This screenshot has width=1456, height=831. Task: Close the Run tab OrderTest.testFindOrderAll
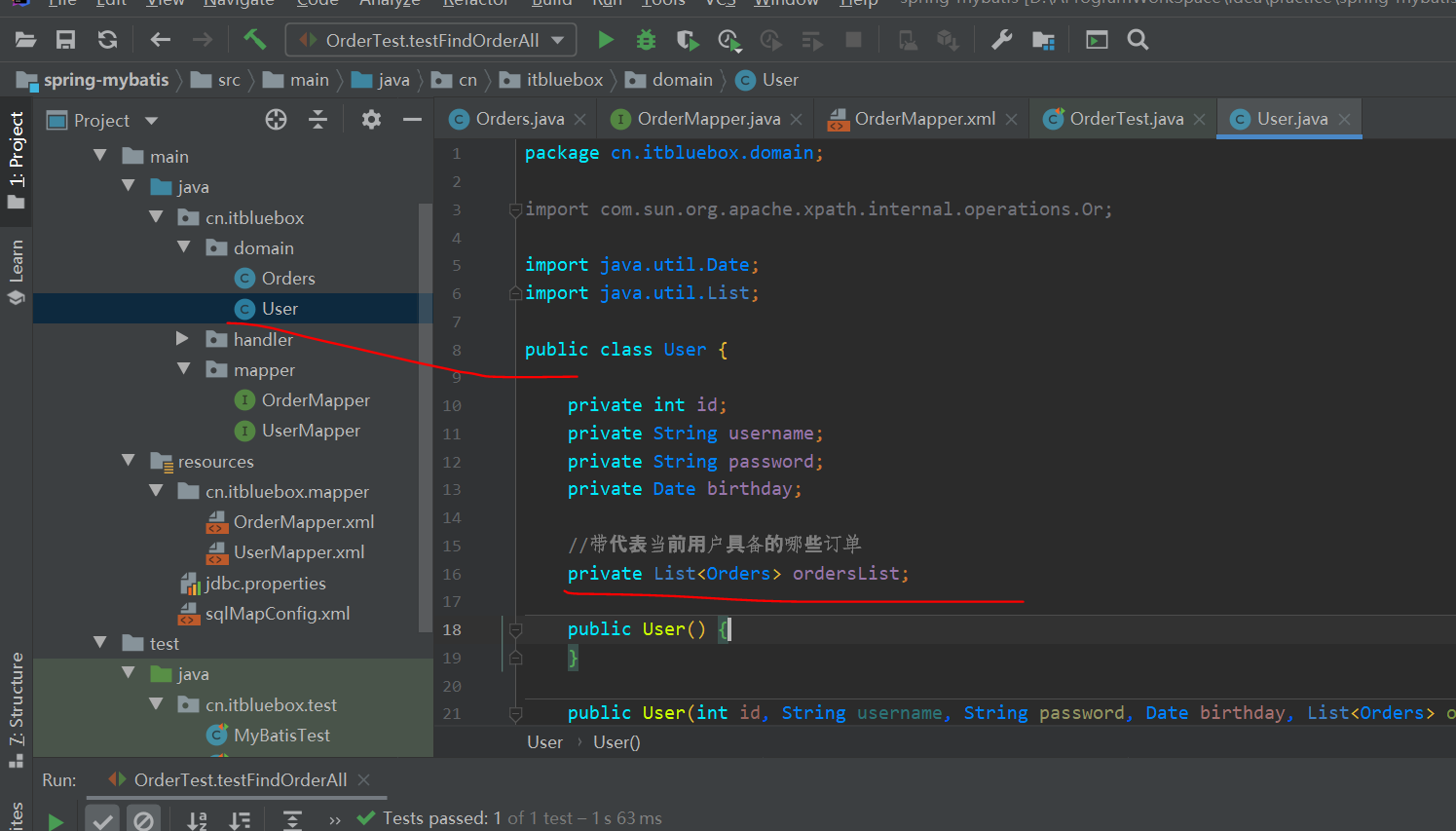[x=363, y=780]
